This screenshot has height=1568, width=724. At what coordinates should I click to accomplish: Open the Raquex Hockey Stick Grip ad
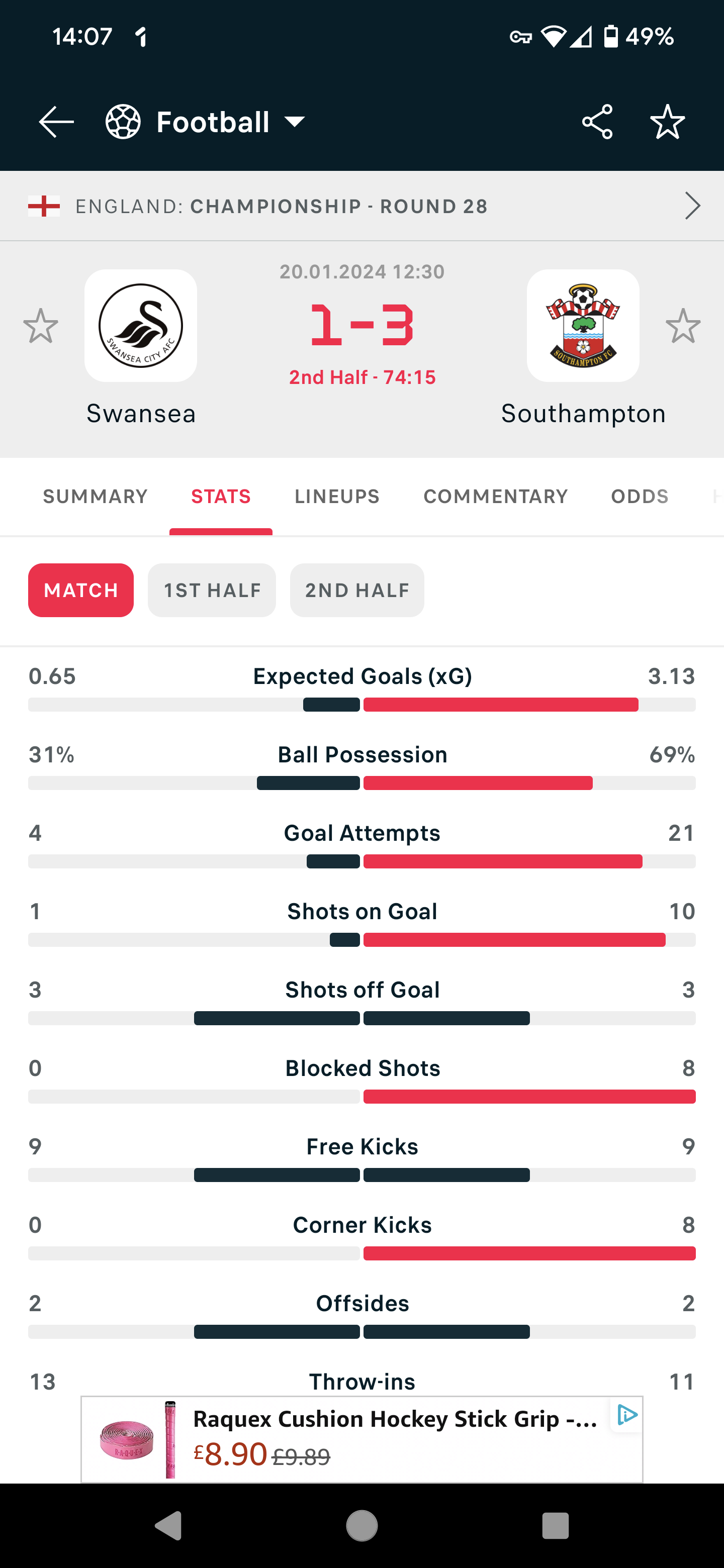(361, 1439)
